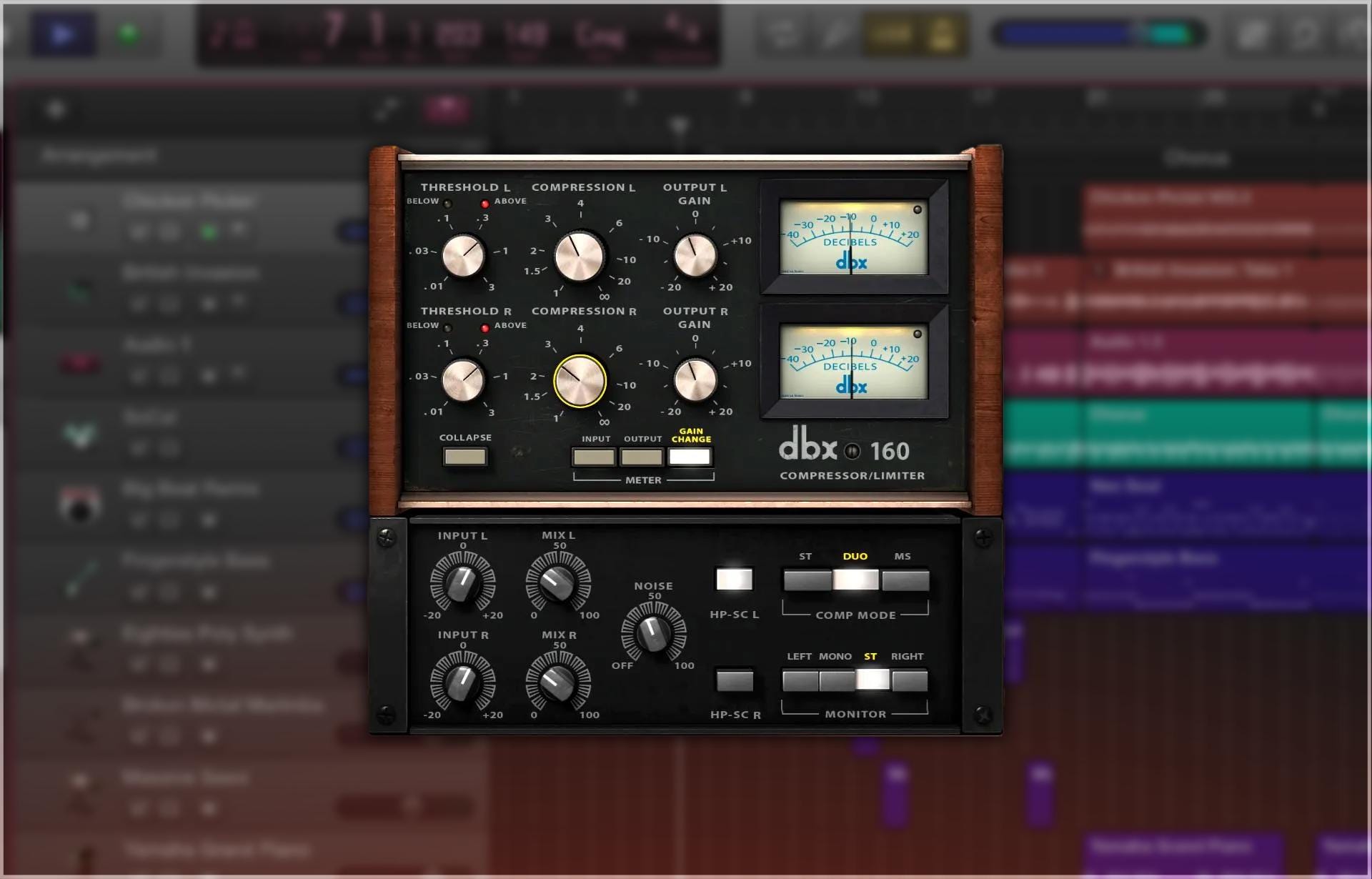Viewport: 1372px width, 879px height.
Task: Click the COMP MODE label
Action: pos(855,615)
